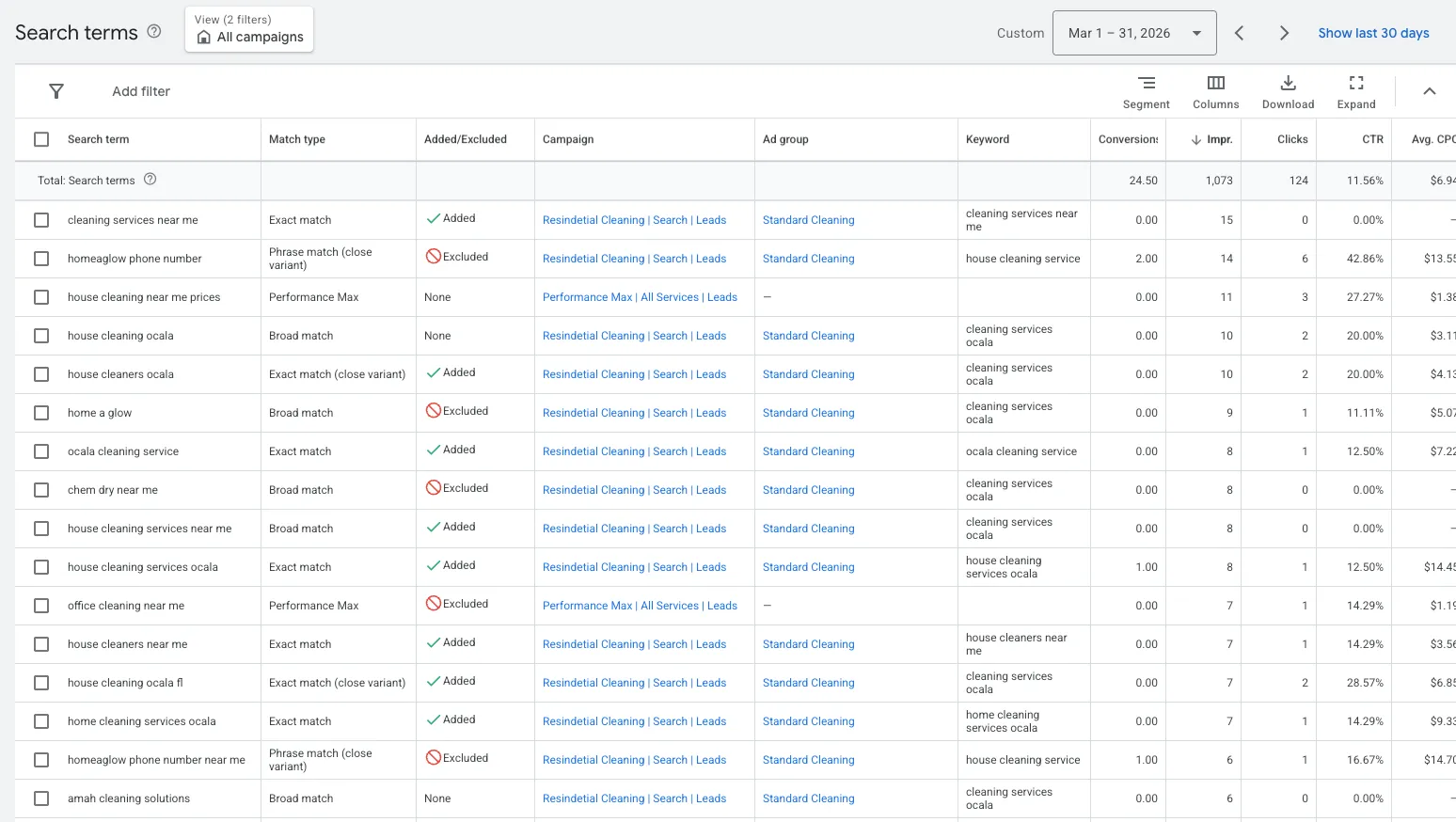Sort by CTR column header
Image resolution: width=1456 pixels, height=822 pixels.
pos(1373,139)
